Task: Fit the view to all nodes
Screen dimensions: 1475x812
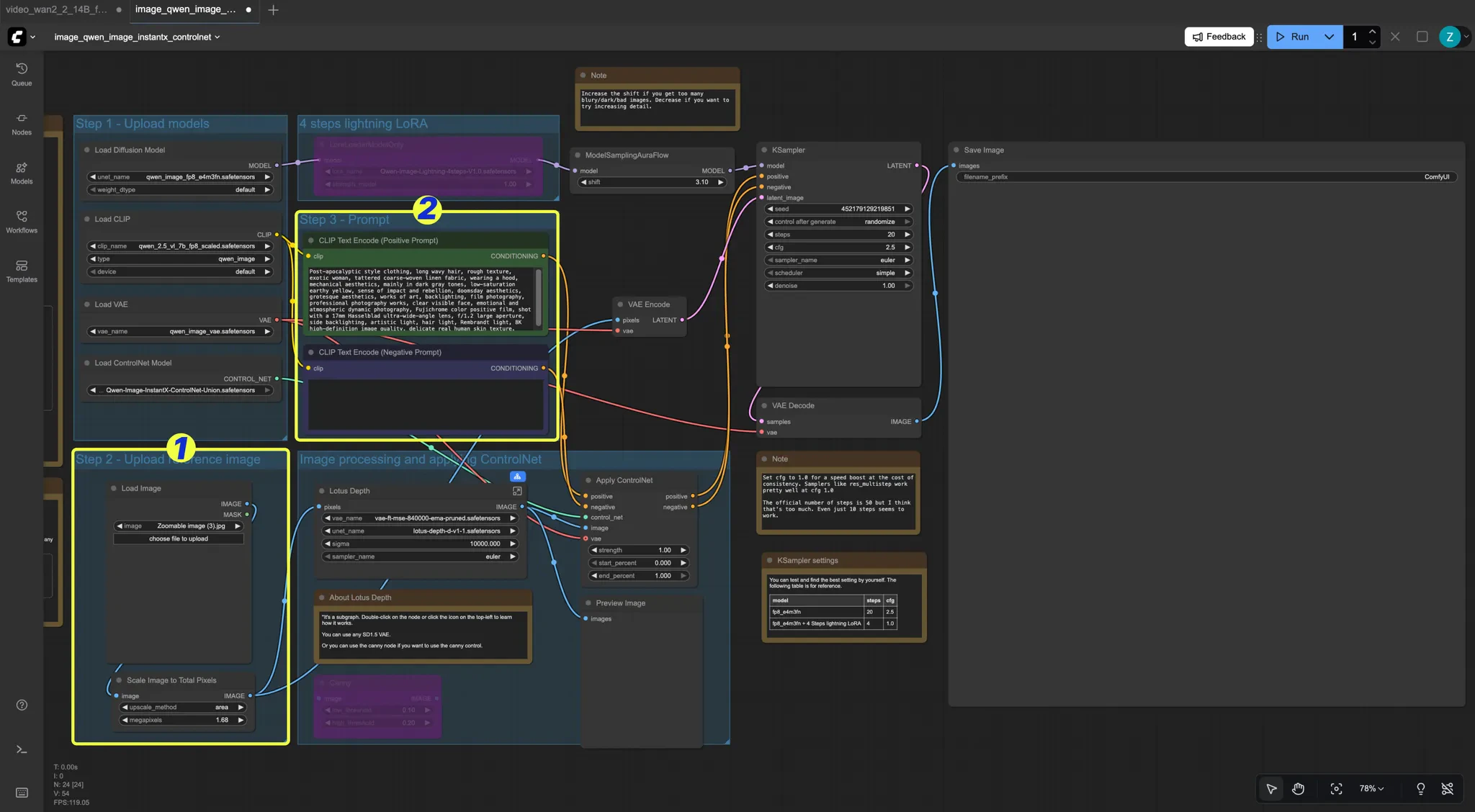Action: (1337, 788)
